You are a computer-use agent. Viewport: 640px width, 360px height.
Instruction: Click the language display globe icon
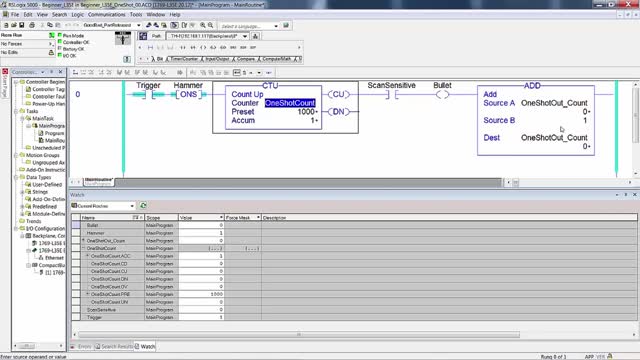[286, 25]
